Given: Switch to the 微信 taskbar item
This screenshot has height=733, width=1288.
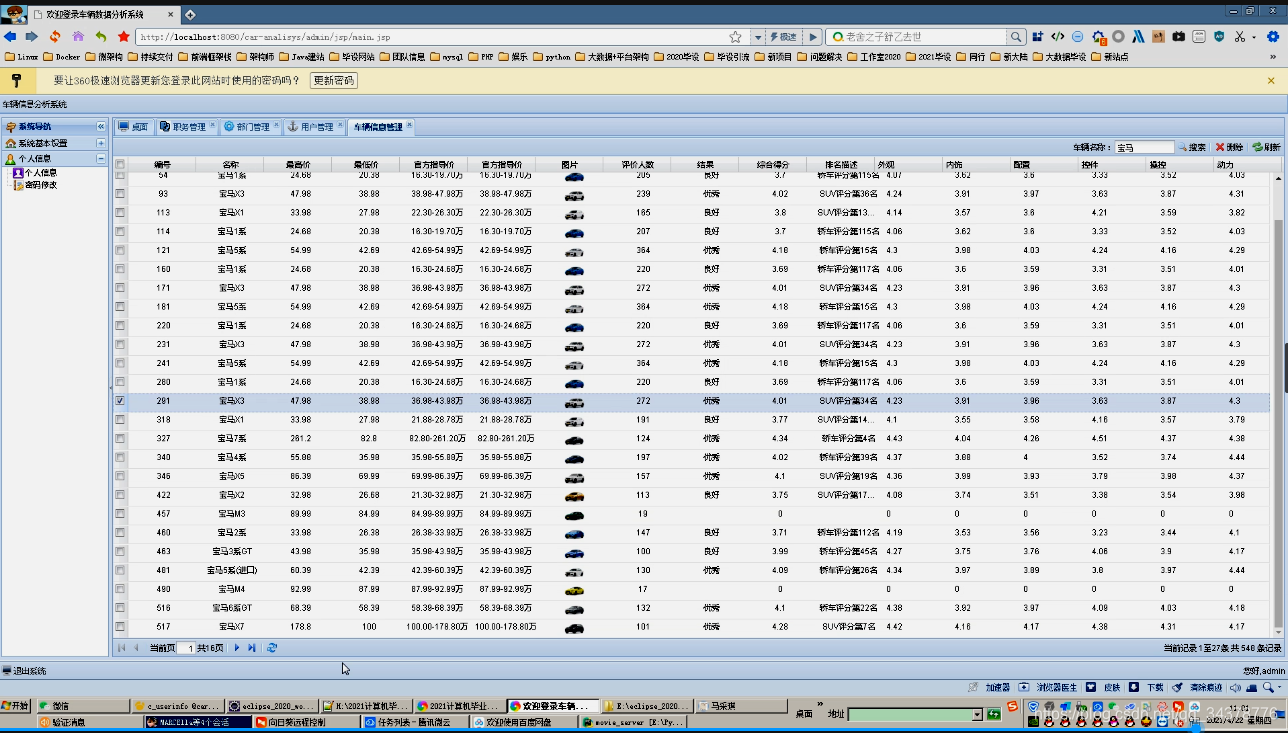Looking at the screenshot, I should (x=83, y=706).
